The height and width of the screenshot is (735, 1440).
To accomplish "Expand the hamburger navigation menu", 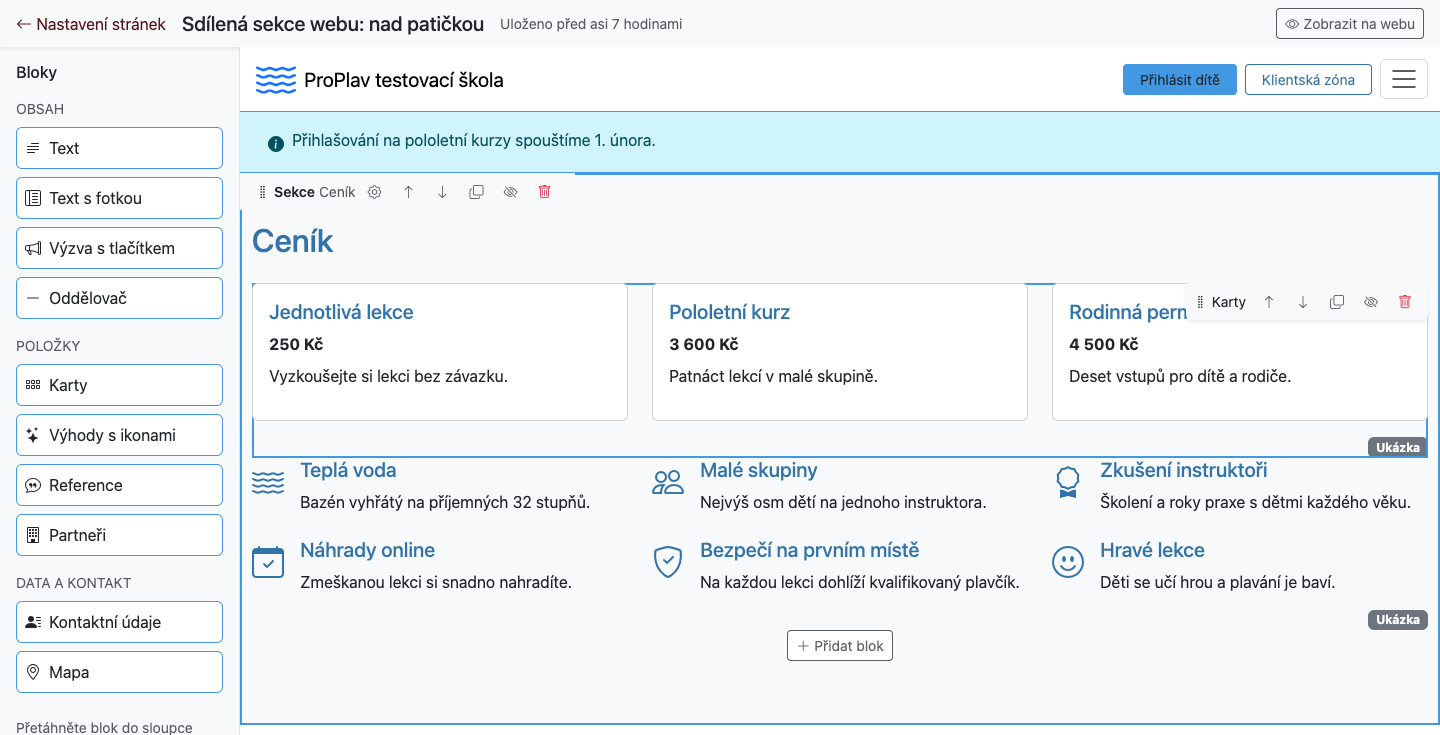I will point(1404,80).
